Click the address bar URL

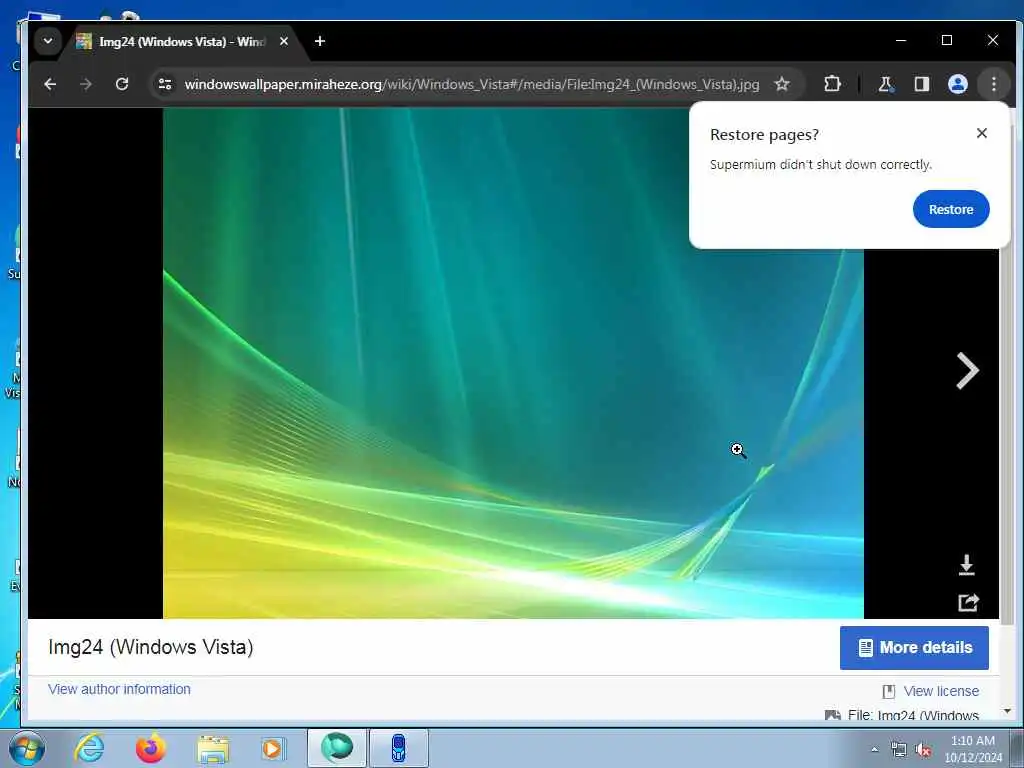tap(472, 84)
